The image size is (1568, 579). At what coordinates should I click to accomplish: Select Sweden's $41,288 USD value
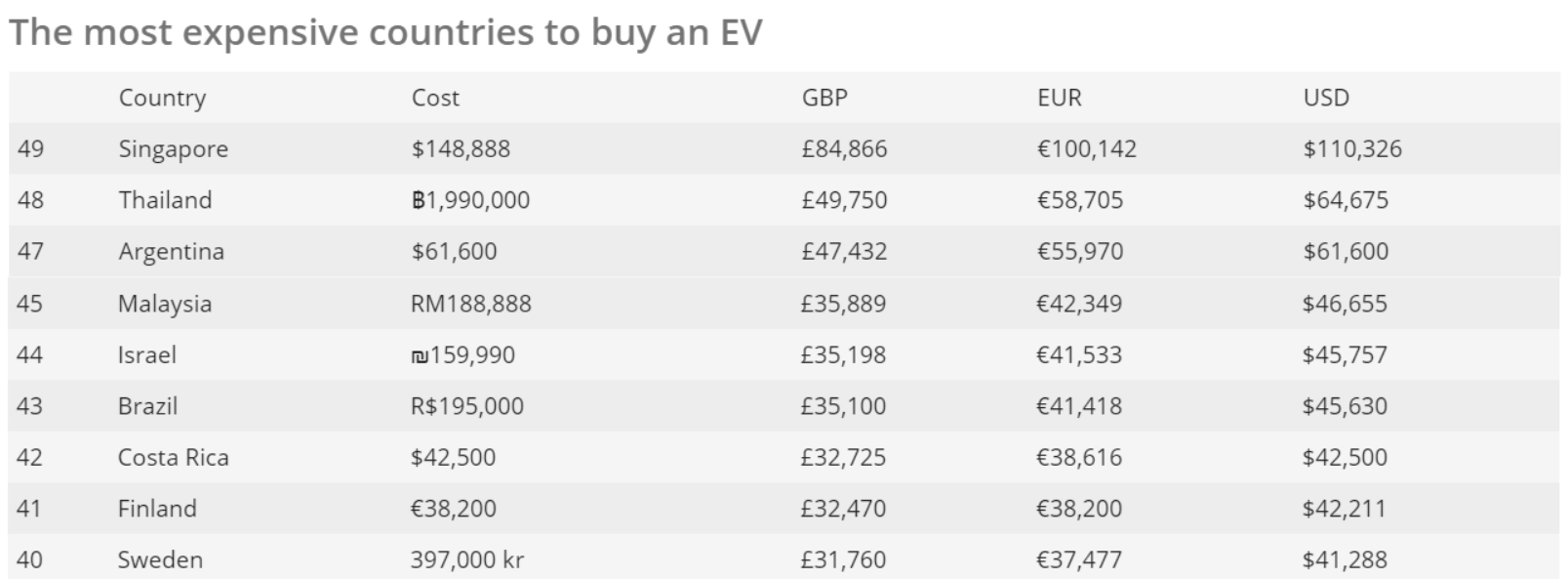[1344, 559]
